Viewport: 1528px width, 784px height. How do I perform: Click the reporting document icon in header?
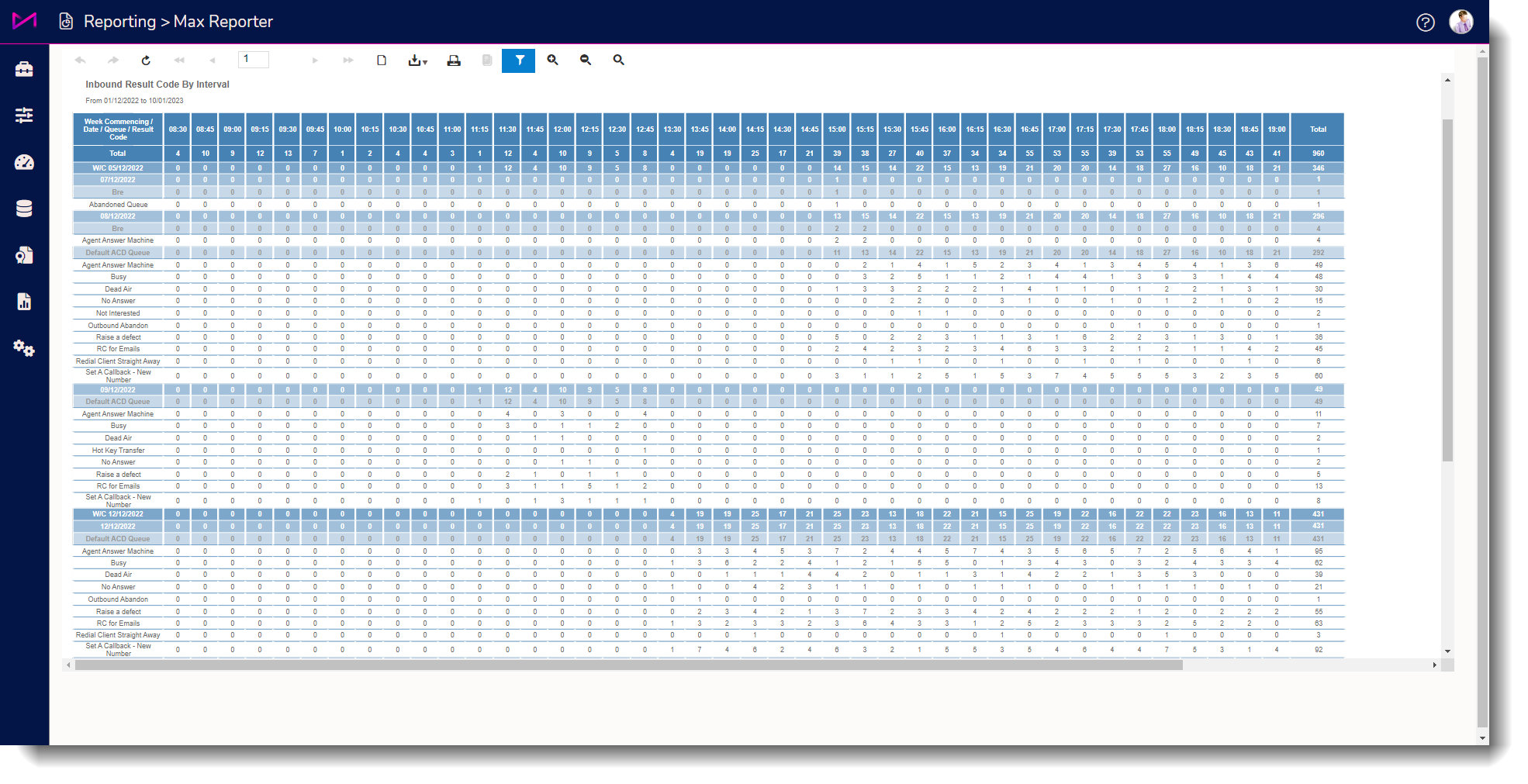pos(66,22)
